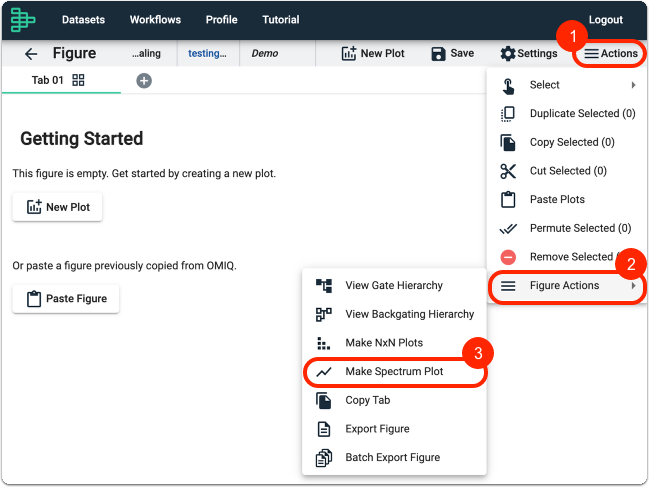This screenshot has height=487, width=649.
Task: Click the OMIQ logo icon
Action: pos(23,19)
